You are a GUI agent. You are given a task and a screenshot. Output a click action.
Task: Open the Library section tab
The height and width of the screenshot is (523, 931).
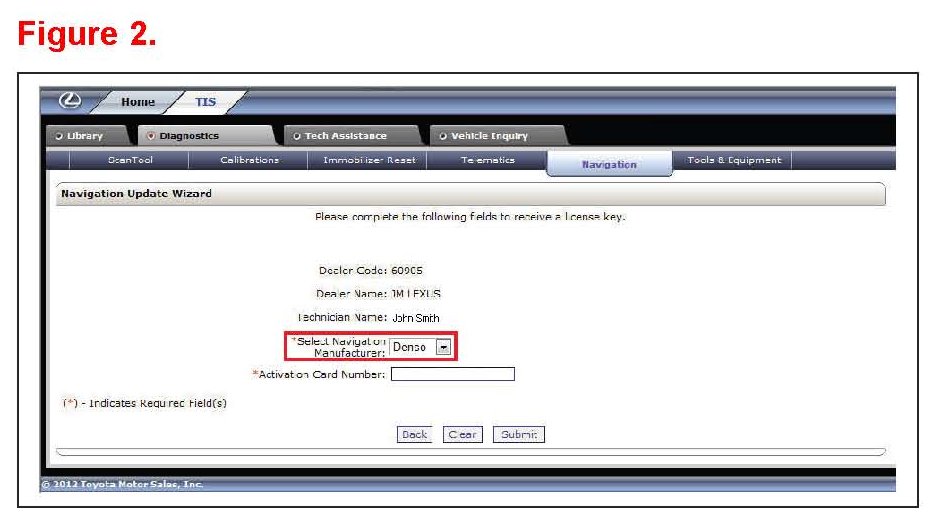point(85,136)
